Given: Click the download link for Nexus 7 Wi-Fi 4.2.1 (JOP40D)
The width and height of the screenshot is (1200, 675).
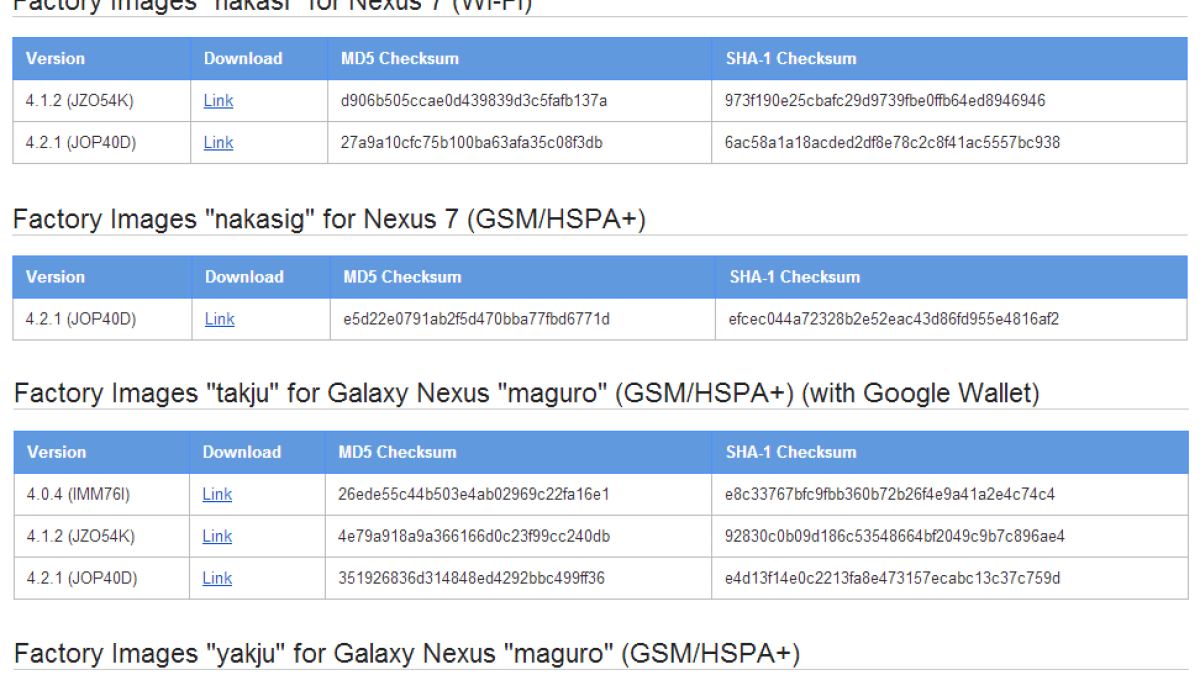Looking at the screenshot, I should (x=218, y=143).
